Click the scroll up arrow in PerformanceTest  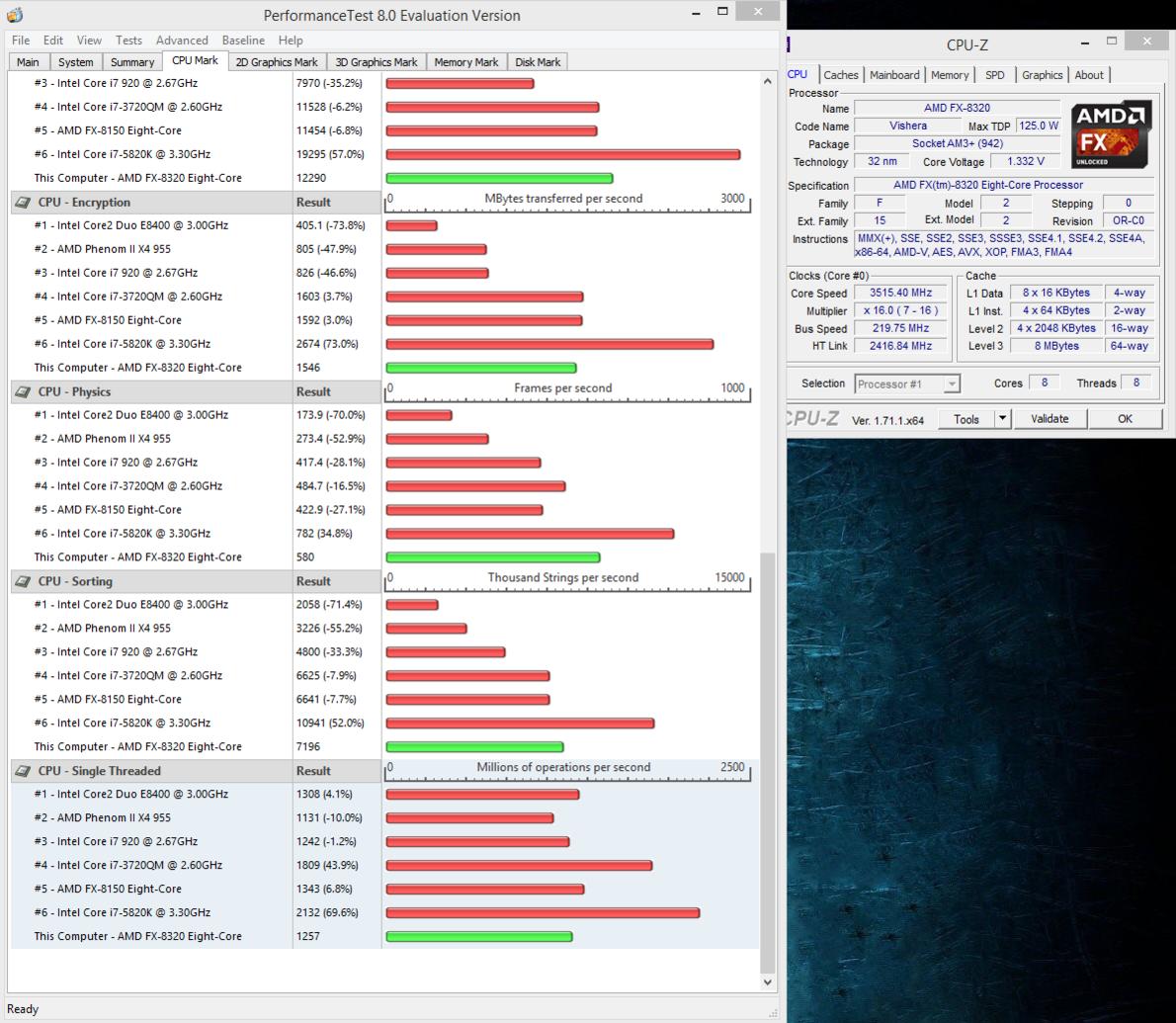pos(767,81)
